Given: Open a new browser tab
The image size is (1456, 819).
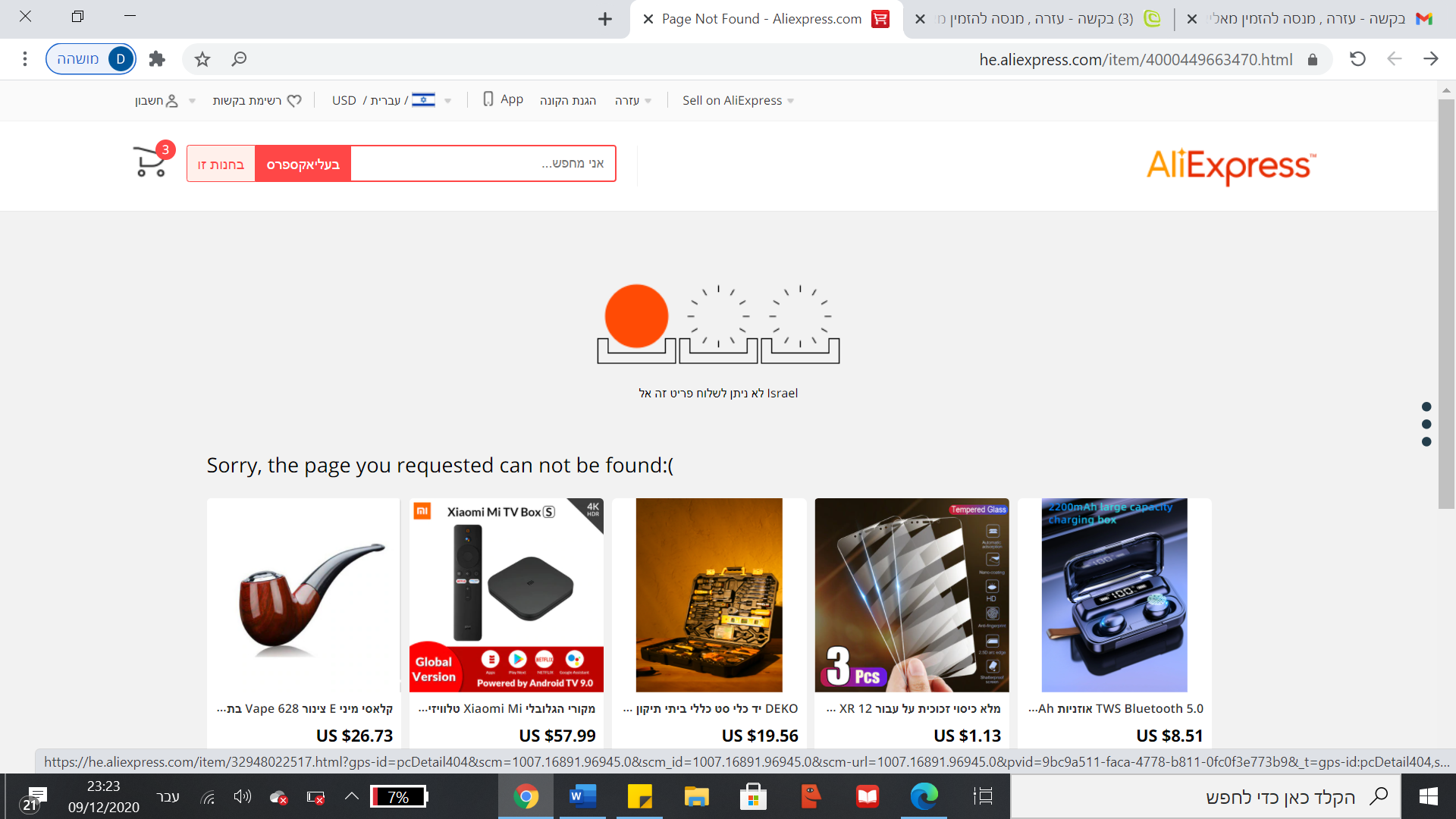Looking at the screenshot, I should coord(604,19).
